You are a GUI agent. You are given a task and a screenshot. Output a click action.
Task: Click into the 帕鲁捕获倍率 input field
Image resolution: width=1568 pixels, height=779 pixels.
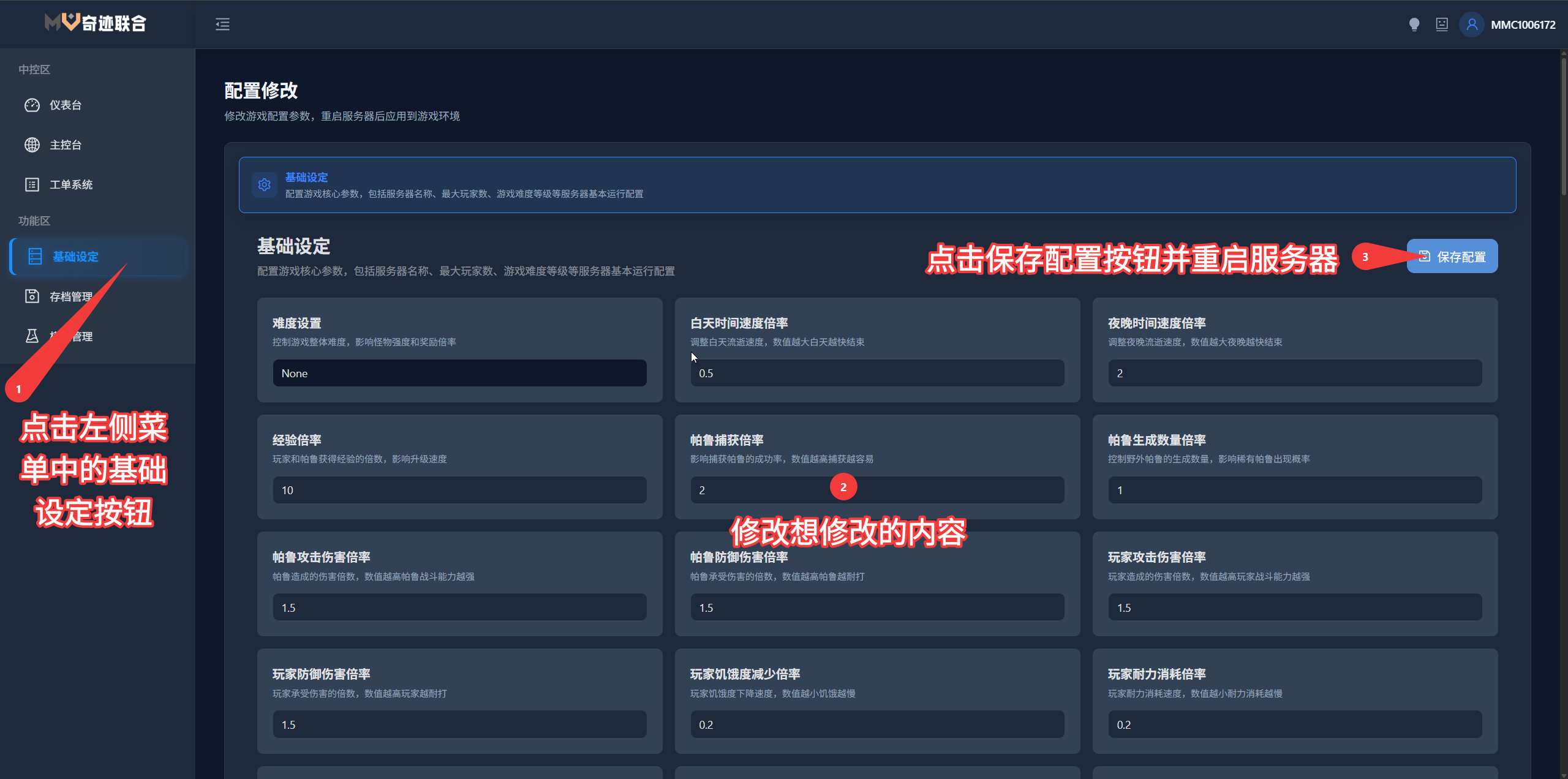(877, 490)
